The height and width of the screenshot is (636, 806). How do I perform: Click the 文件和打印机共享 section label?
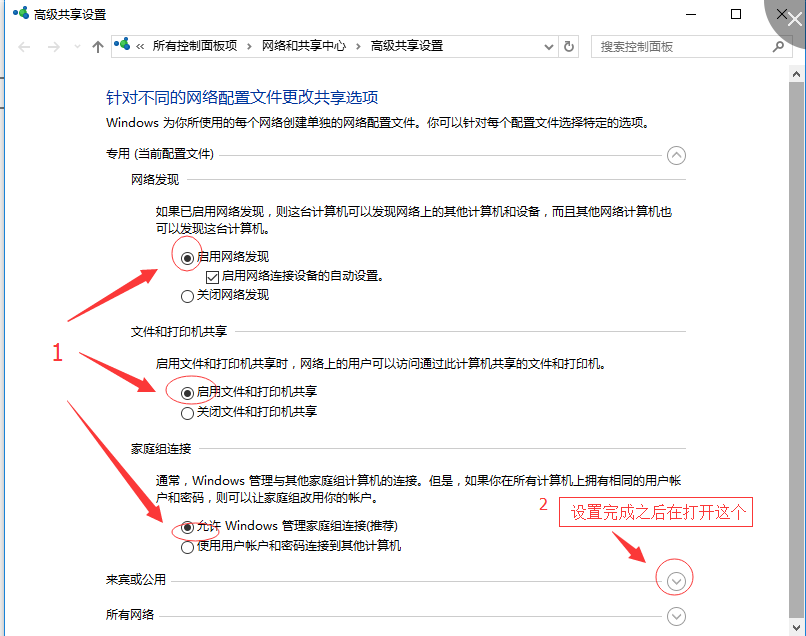(179, 332)
